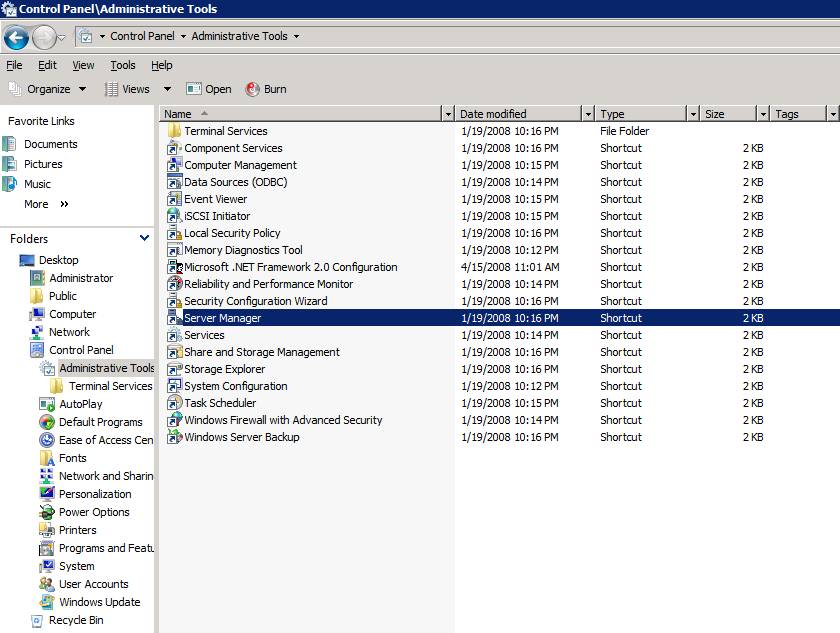Sort by the Tags column header
Image resolution: width=840 pixels, height=633 pixels.
coord(798,114)
